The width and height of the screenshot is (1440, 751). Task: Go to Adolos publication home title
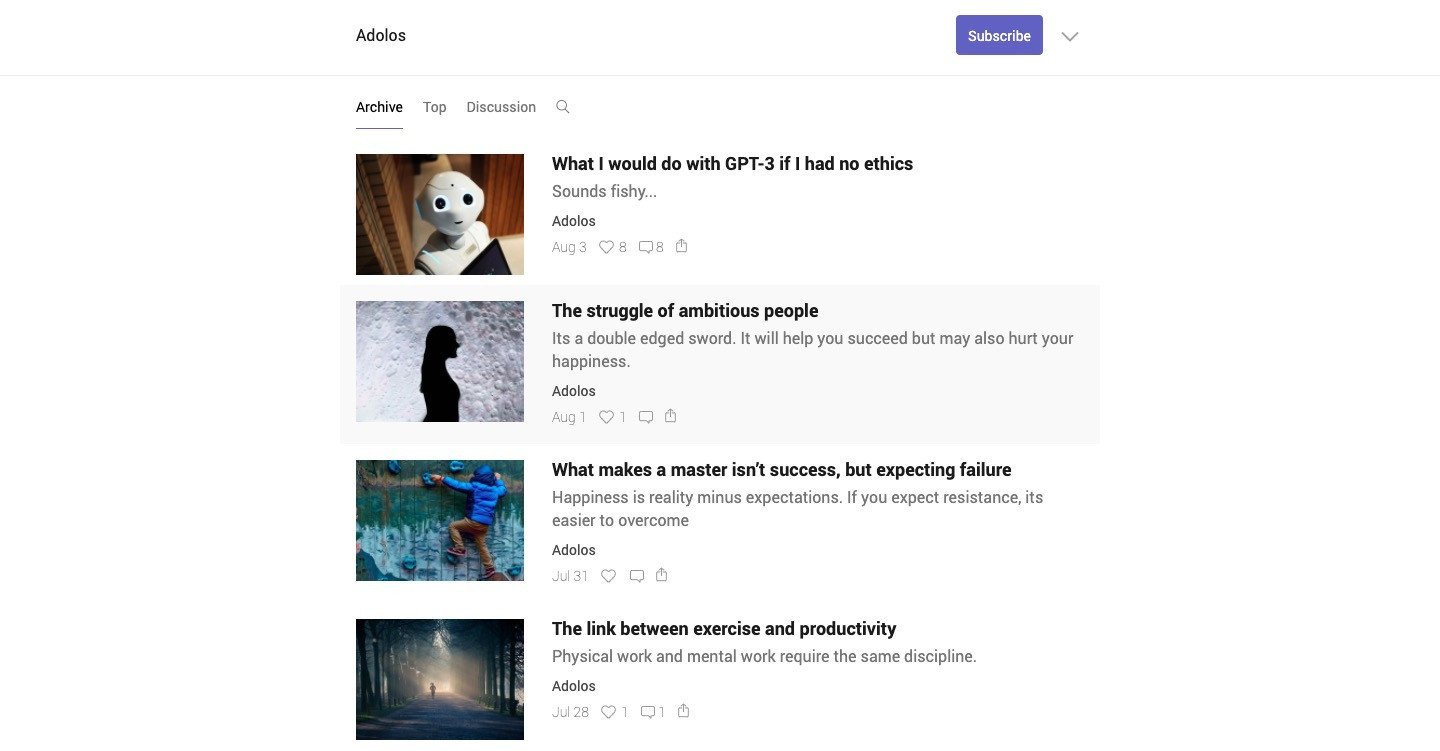(x=381, y=36)
